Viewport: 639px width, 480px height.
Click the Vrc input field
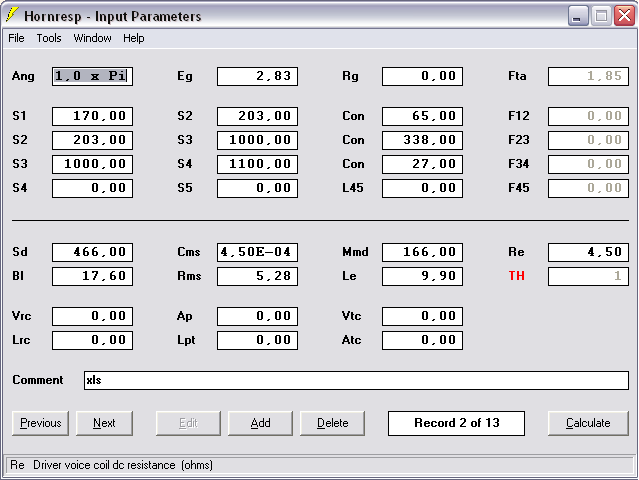(x=93, y=316)
